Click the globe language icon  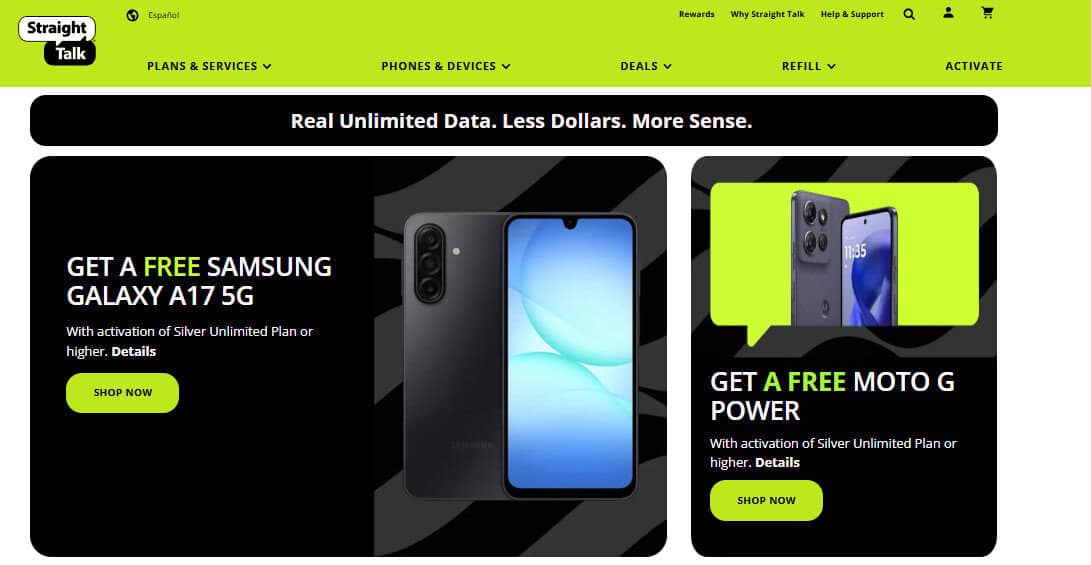(132, 15)
